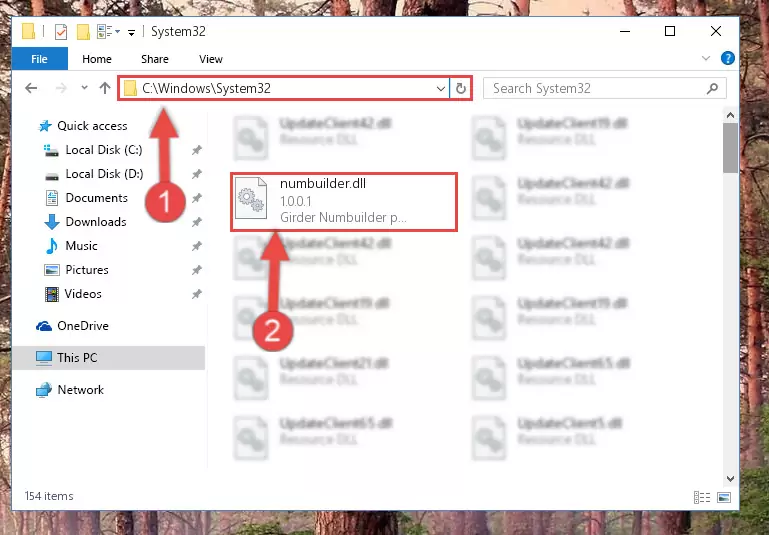
Task: Switch to the Share ribbon tab
Action: (154, 59)
